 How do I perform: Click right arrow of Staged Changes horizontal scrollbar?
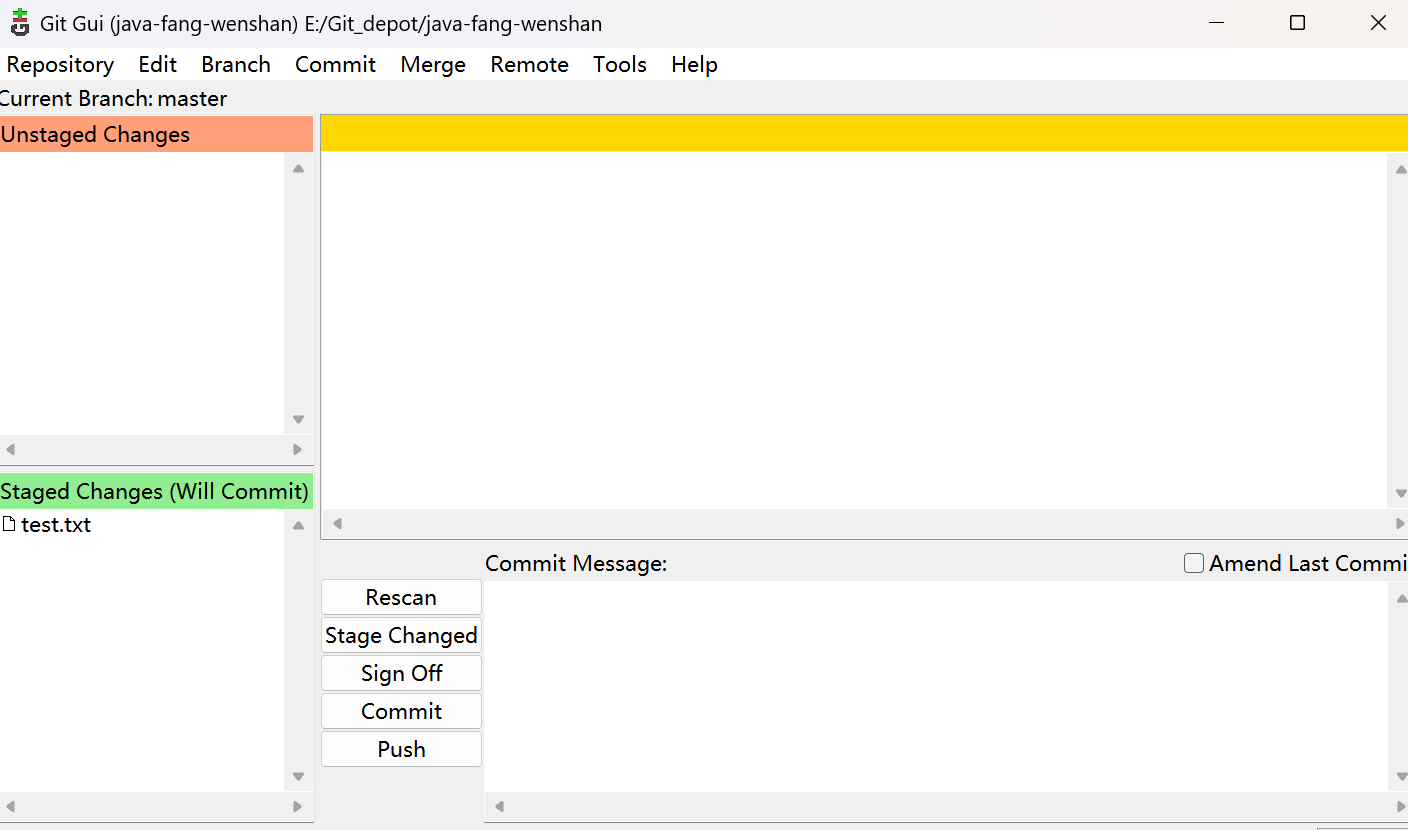pos(297,806)
